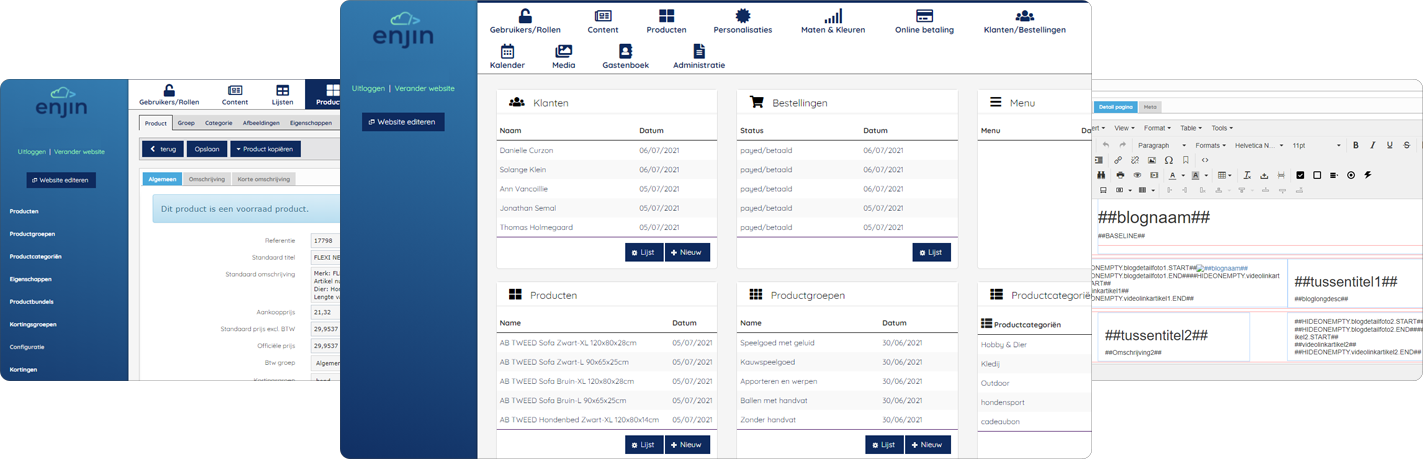This screenshot has width=1423, height=459.
Task: Open Product kopiëren dropdown button
Action: (x=265, y=148)
